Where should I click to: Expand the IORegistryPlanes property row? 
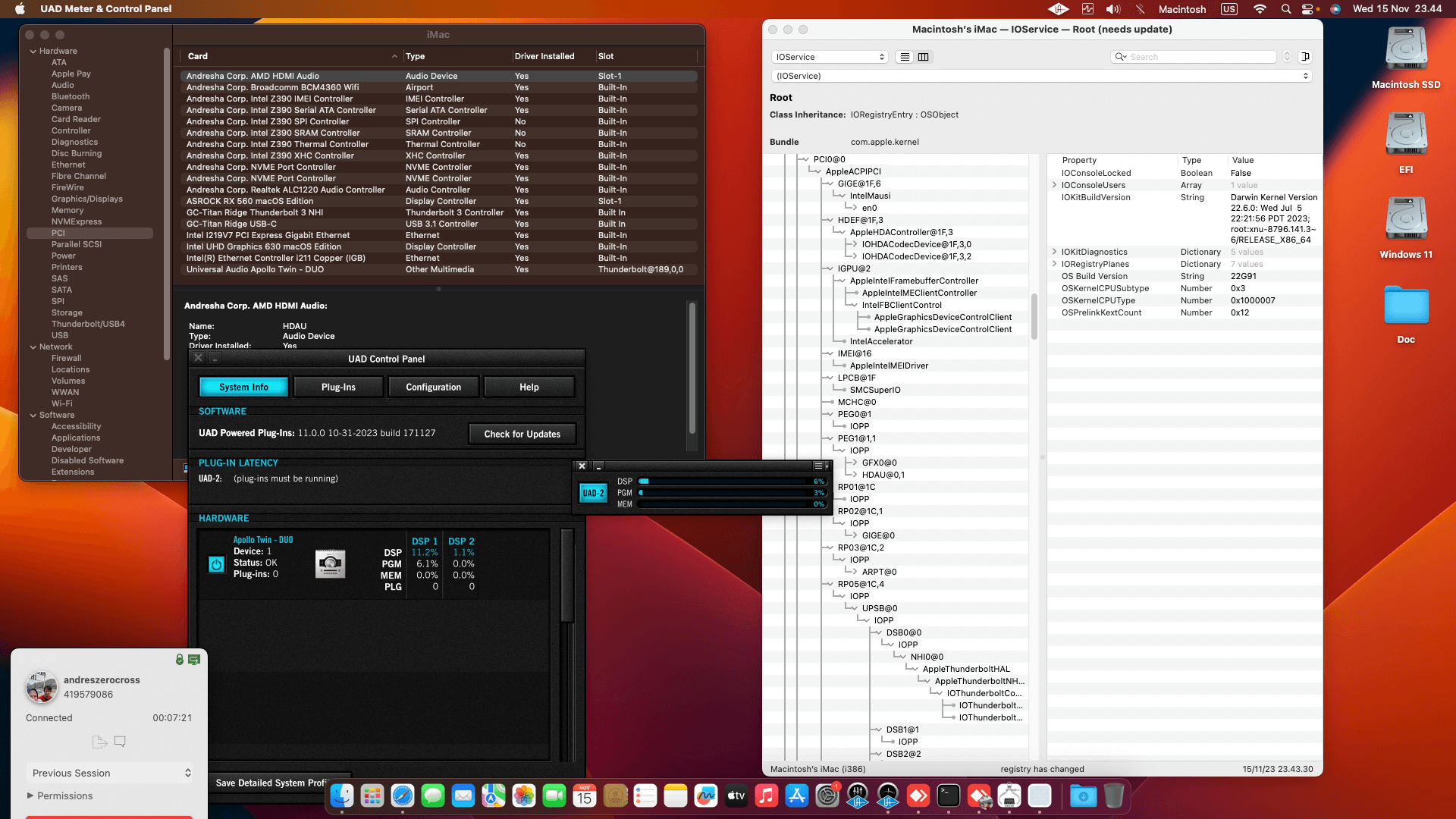(1054, 264)
